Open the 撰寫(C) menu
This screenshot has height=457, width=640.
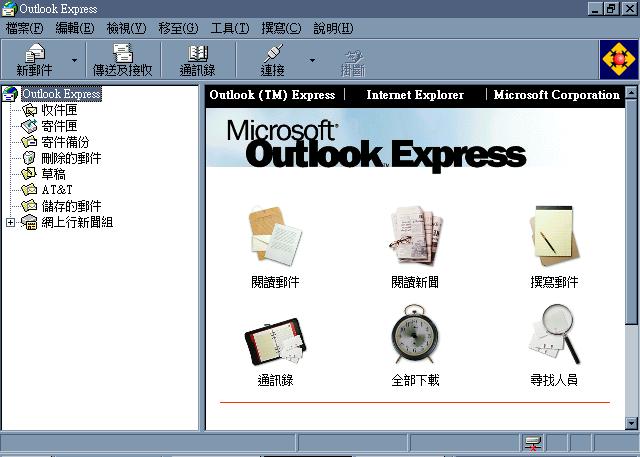[281, 28]
